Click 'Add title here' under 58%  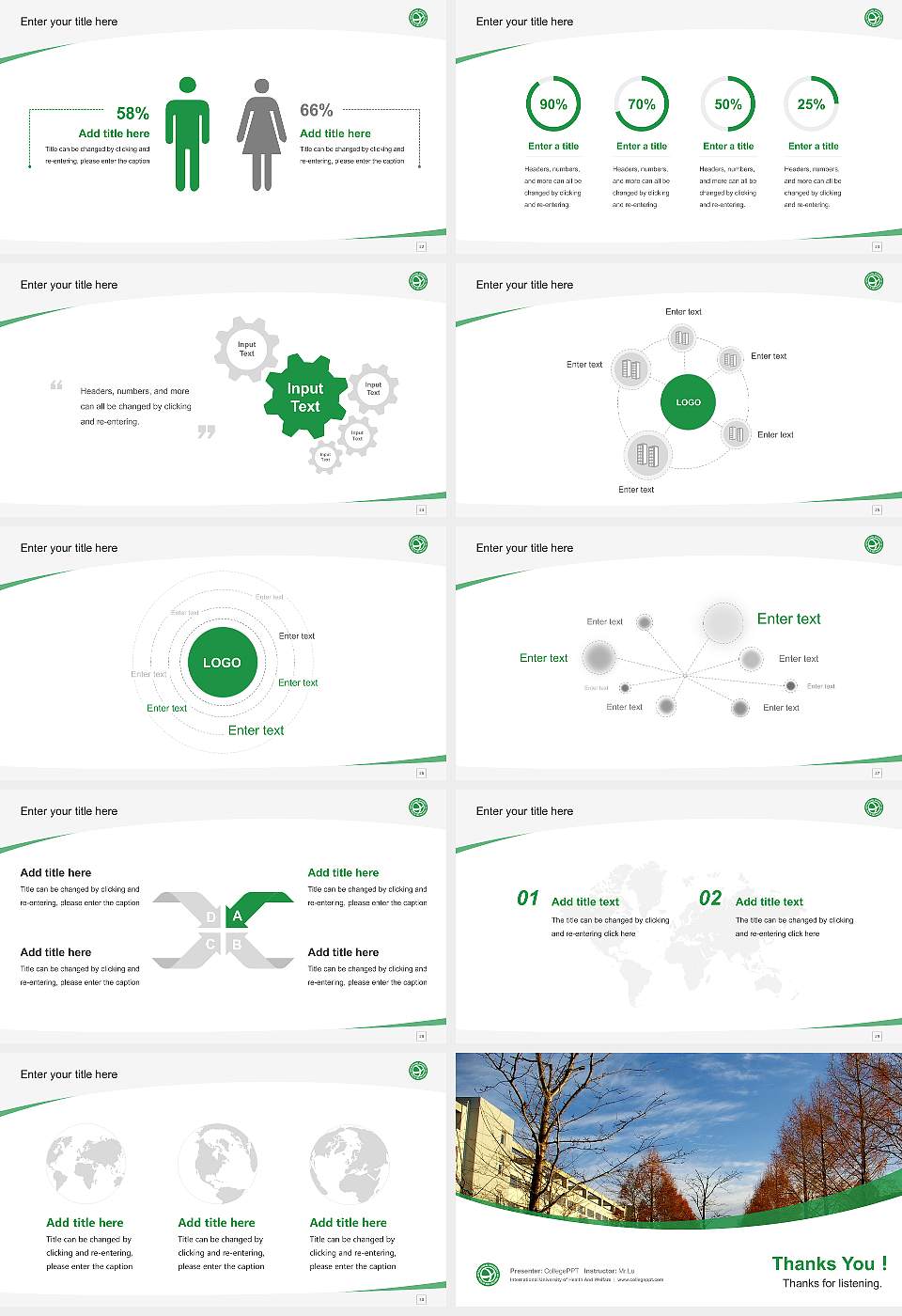click(114, 133)
